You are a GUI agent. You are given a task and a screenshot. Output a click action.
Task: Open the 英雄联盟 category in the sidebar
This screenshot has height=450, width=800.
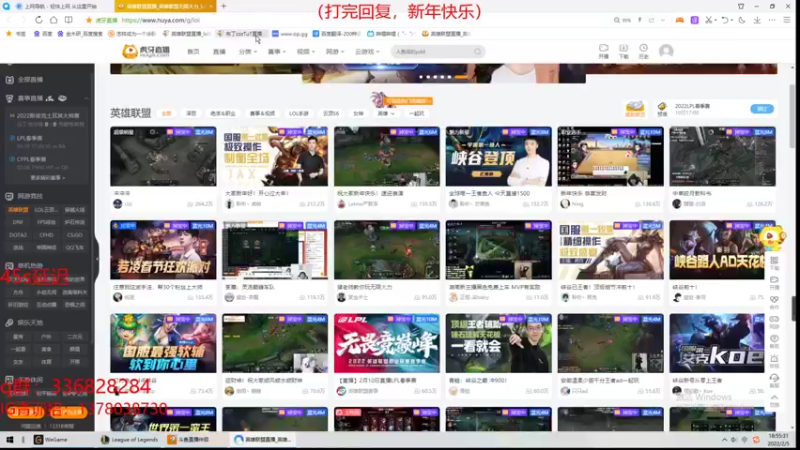pos(18,210)
